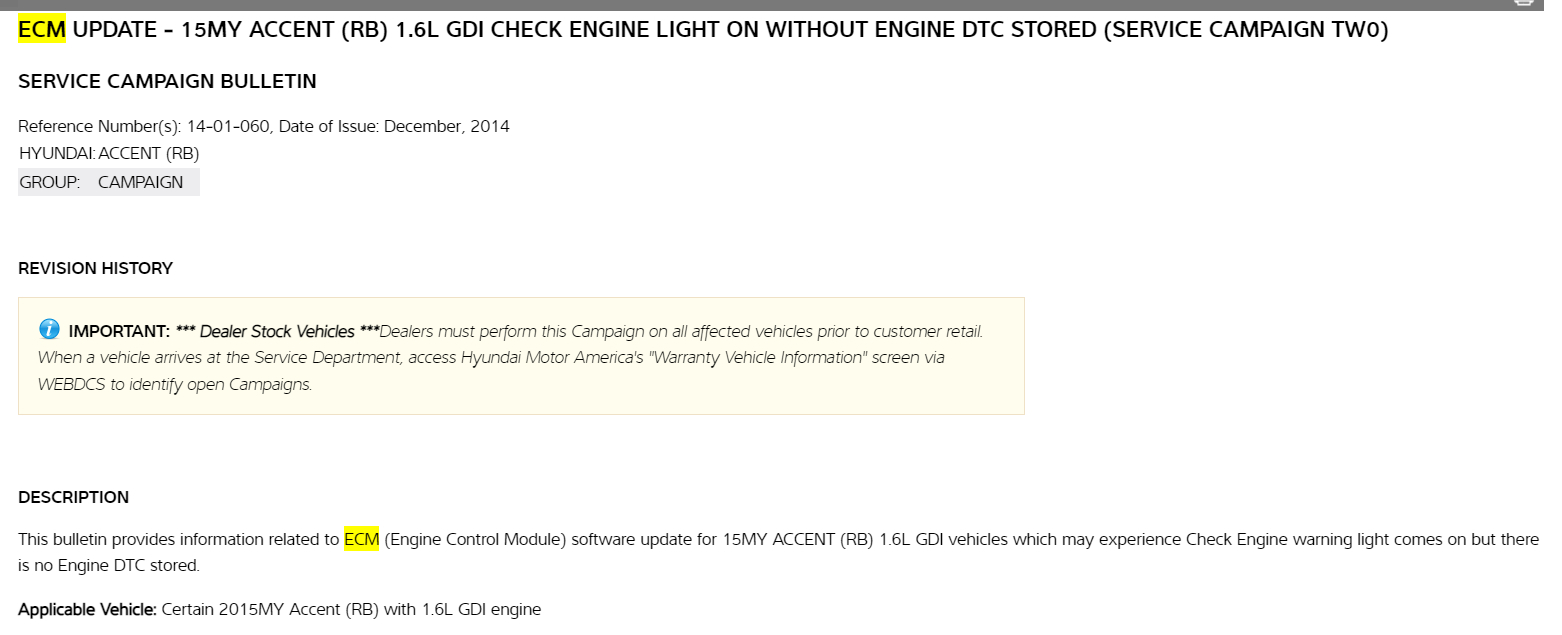Click the Dealer Stock Vehicles text
The height and width of the screenshot is (635, 1562).
pyautogui.click(x=277, y=331)
